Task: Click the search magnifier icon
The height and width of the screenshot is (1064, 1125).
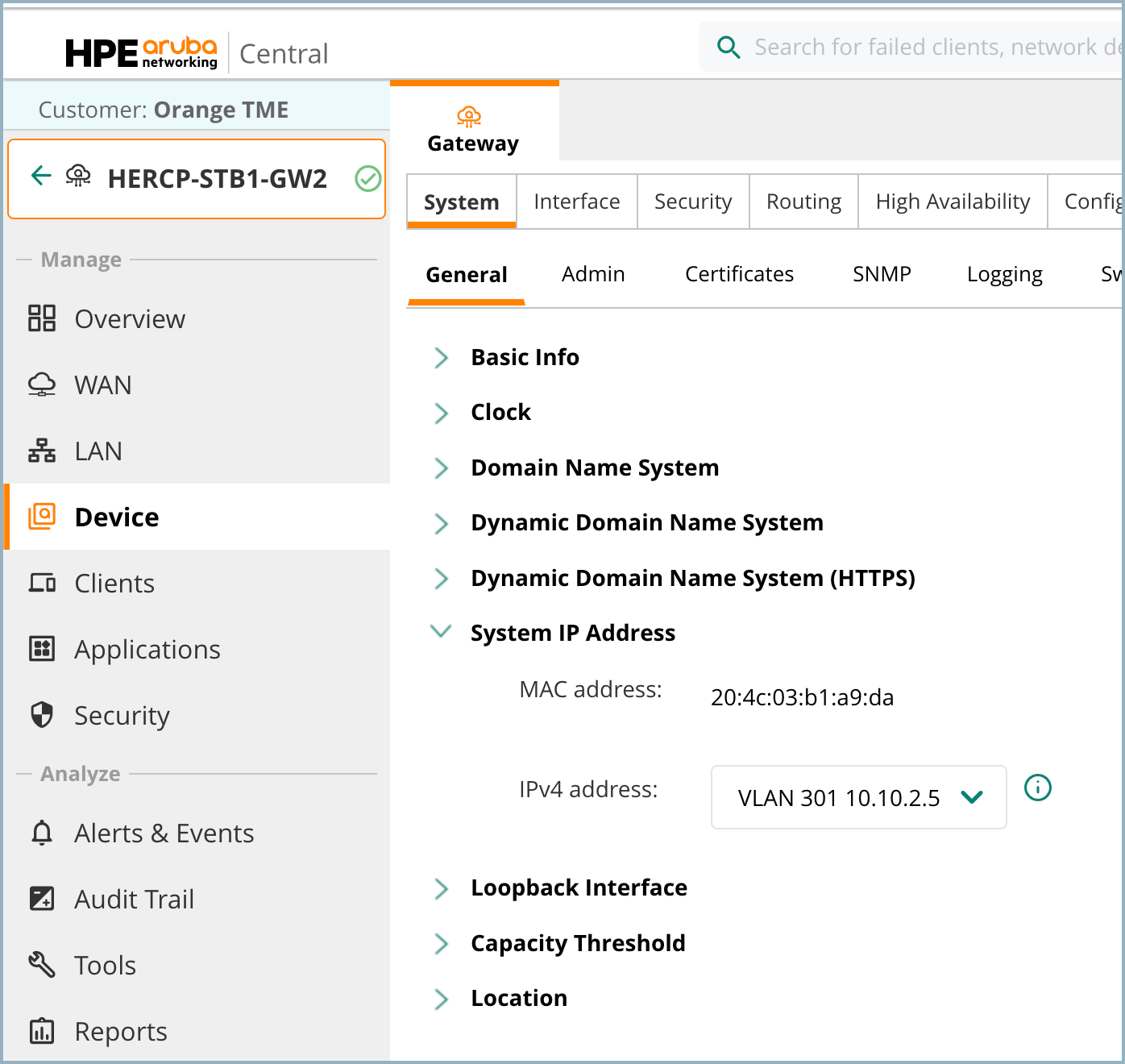Action: [729, 48]
